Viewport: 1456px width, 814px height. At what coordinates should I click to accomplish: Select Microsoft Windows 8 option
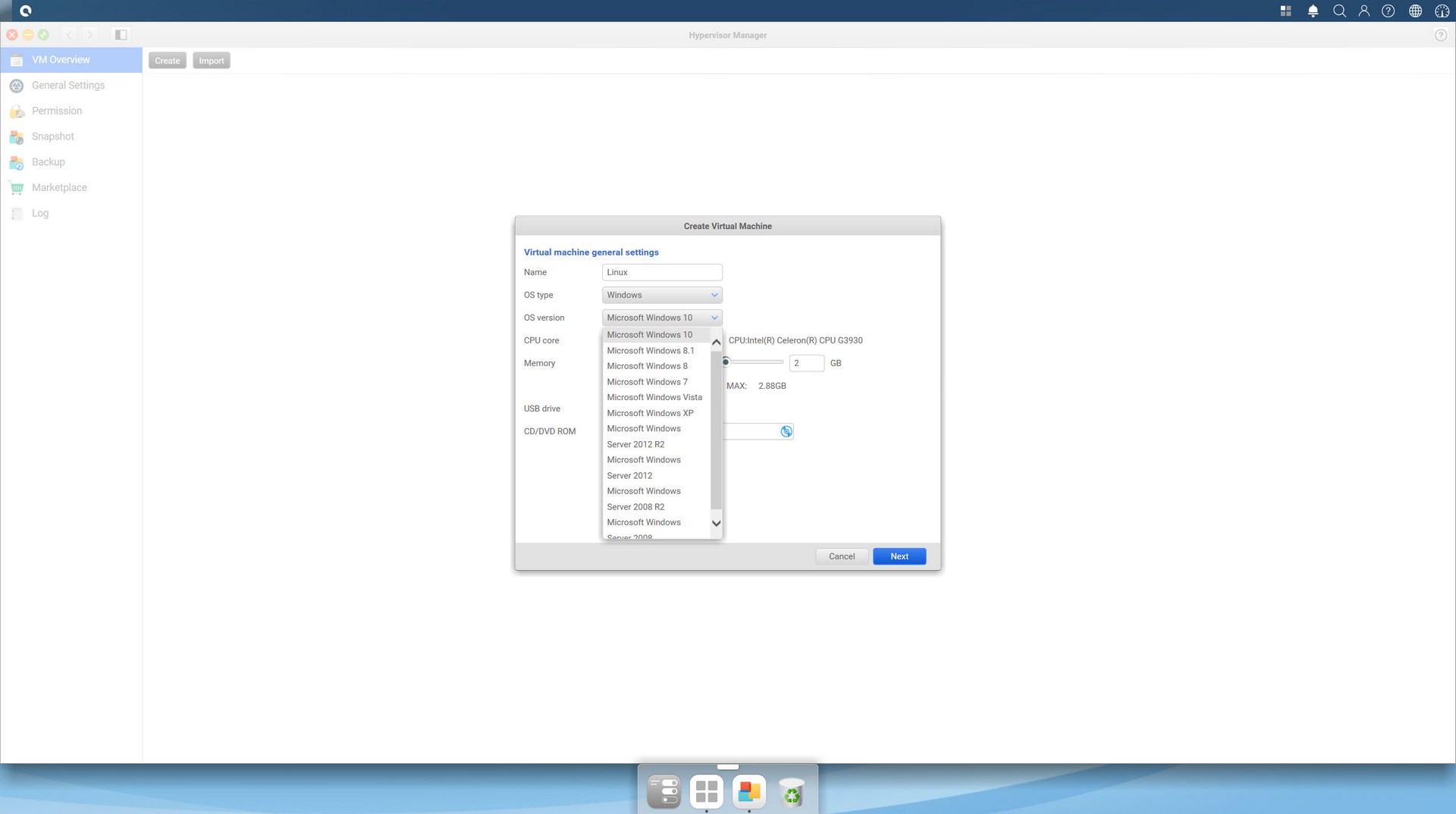[657, 366]
